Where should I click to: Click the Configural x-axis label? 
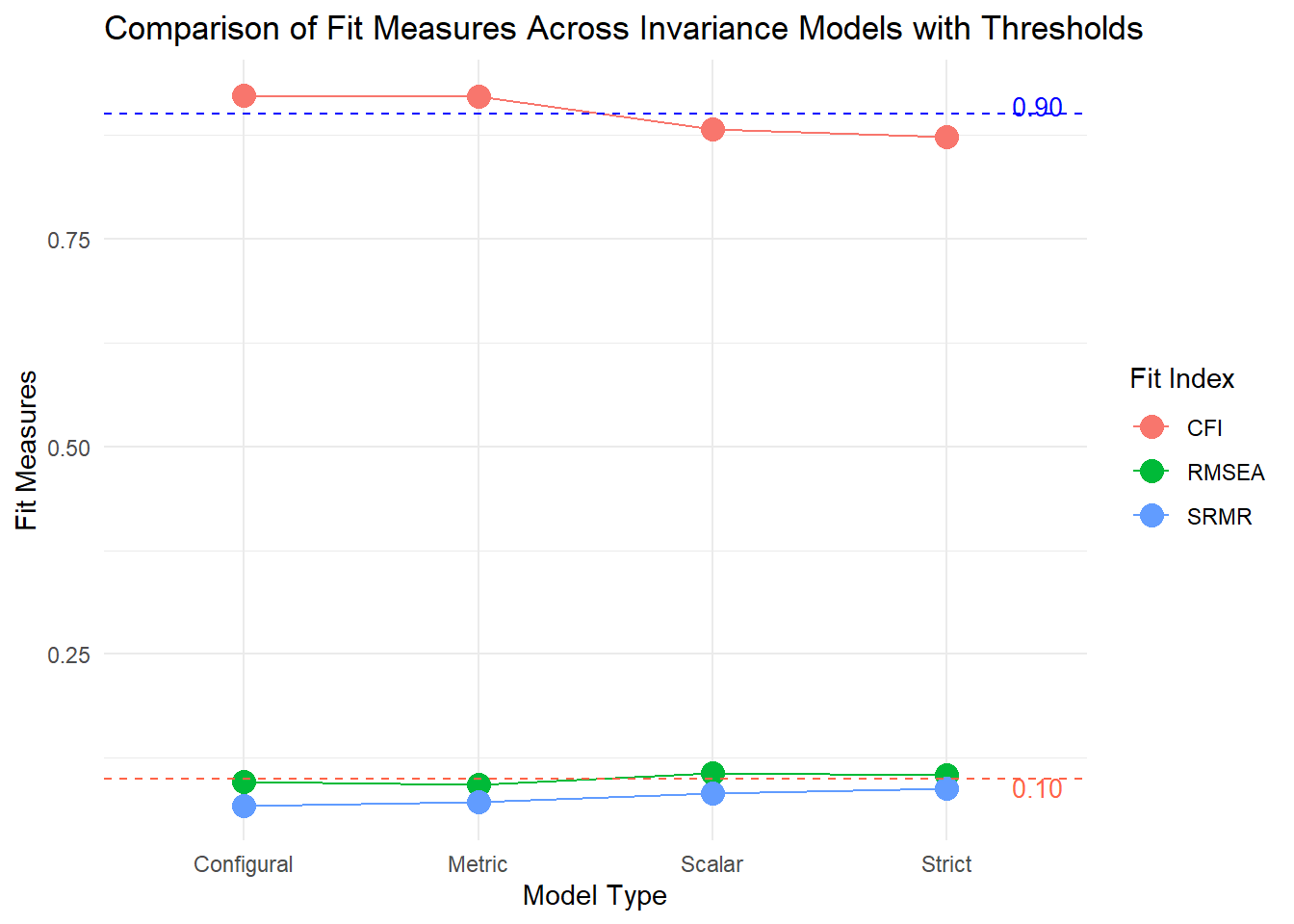click(x=243, y=864)
